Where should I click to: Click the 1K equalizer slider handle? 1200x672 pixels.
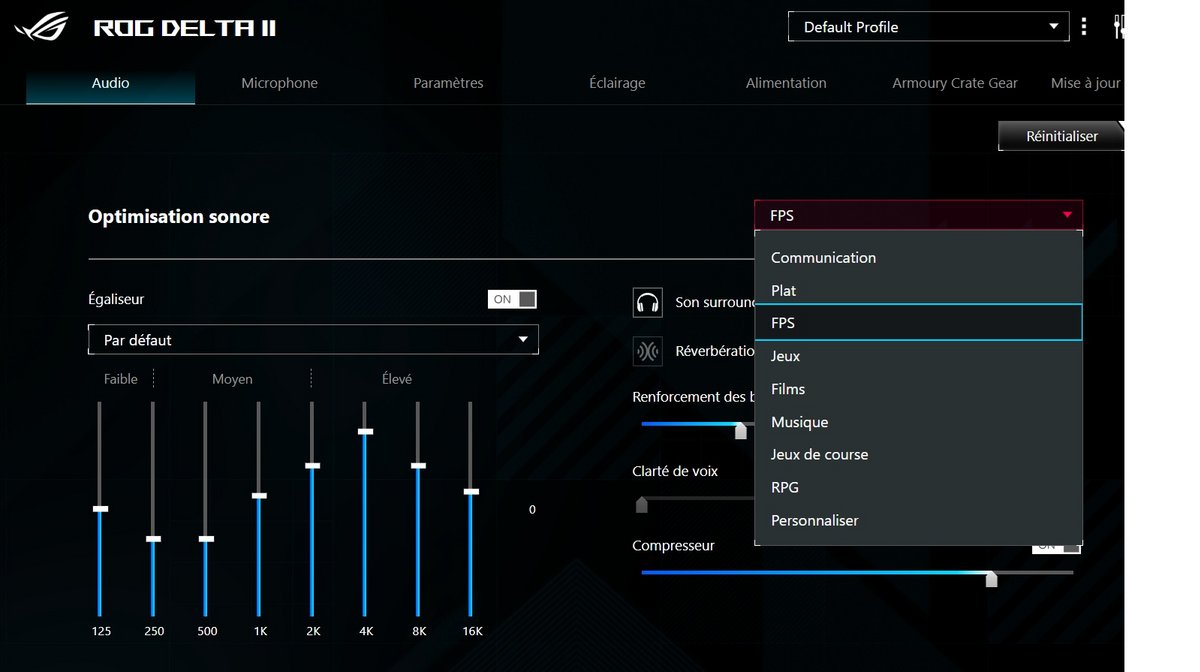pos(259,496)
